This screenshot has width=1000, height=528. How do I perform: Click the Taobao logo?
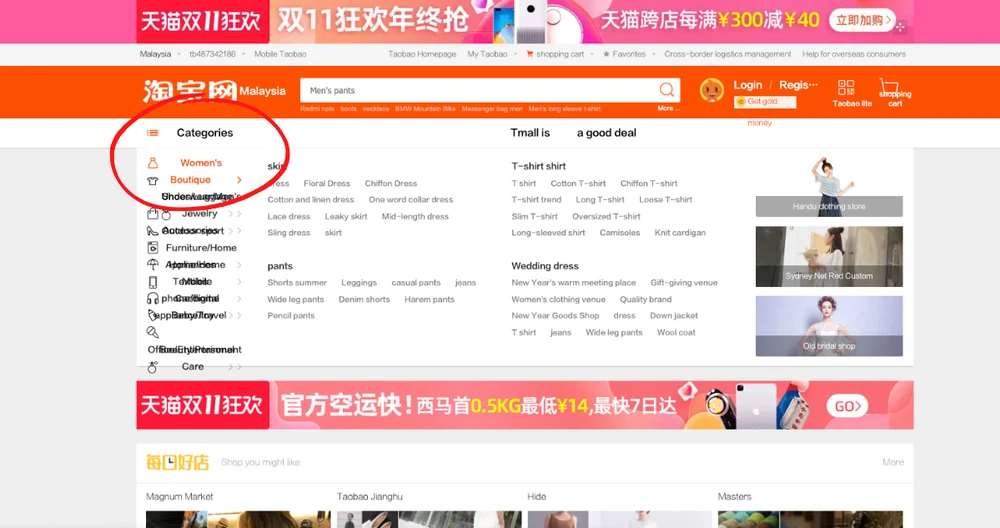189,91
